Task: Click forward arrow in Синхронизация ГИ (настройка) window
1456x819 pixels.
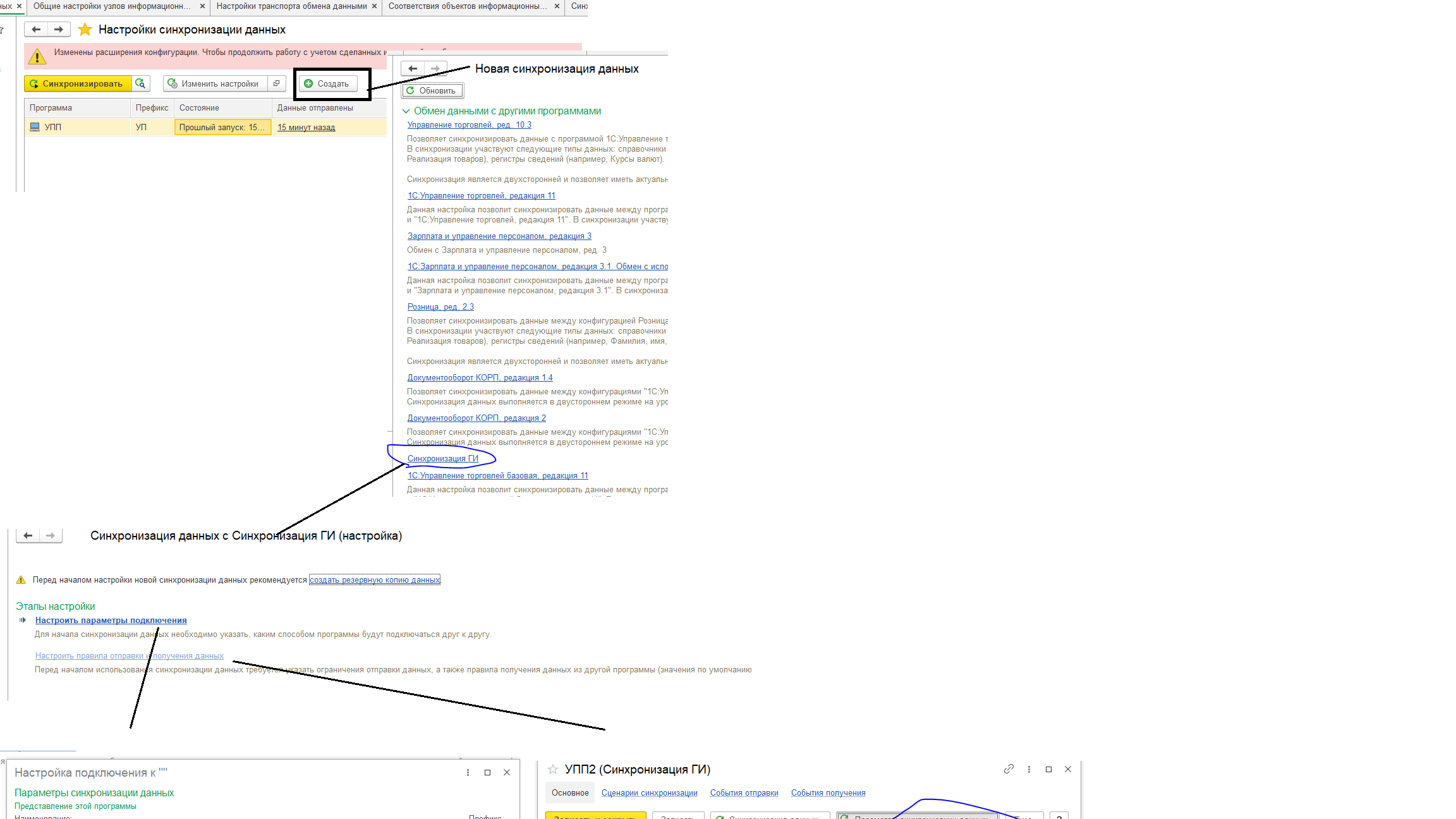Action: tap(51, 535)
